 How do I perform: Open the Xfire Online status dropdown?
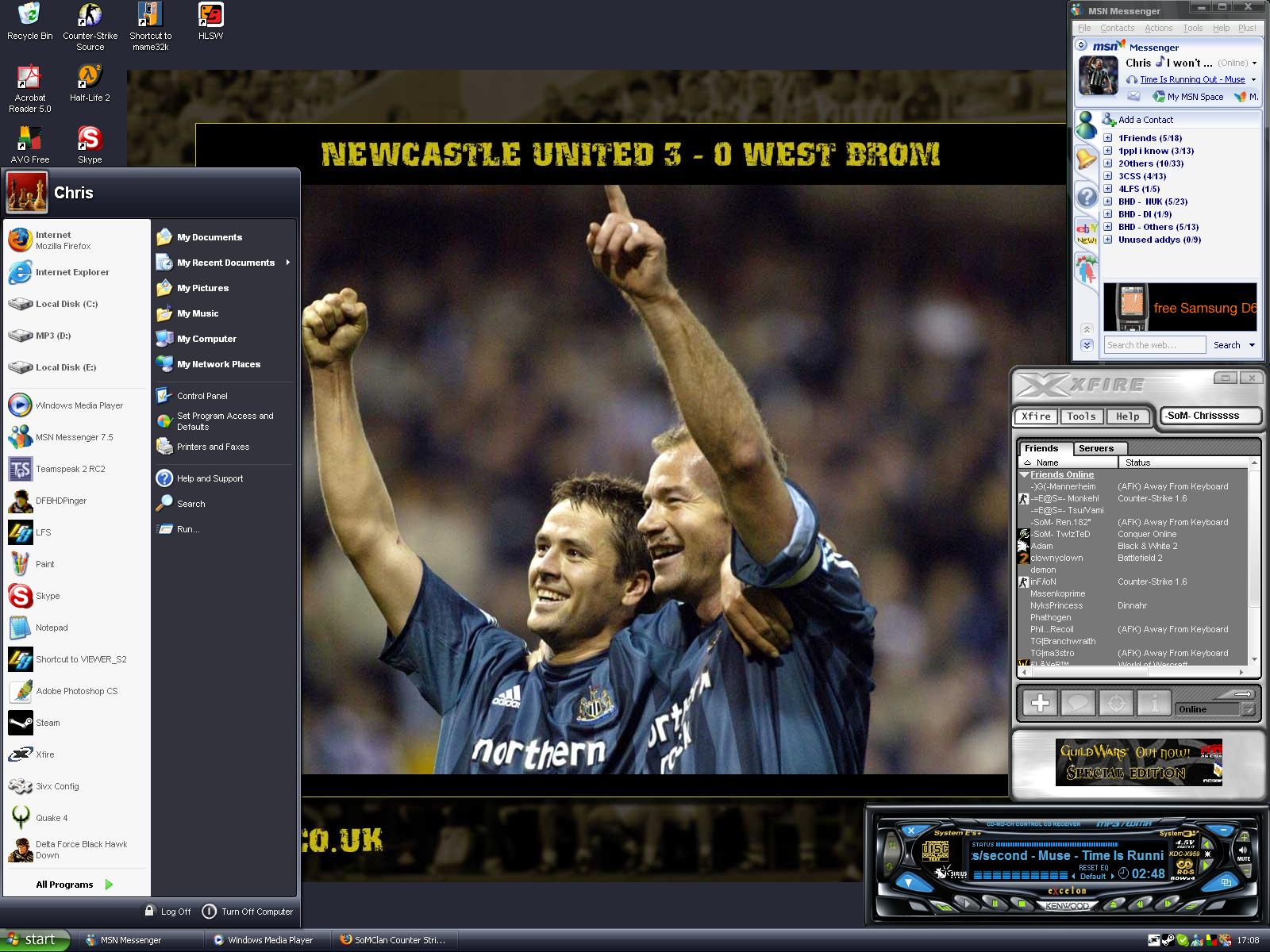click(x=1248, y=709)
